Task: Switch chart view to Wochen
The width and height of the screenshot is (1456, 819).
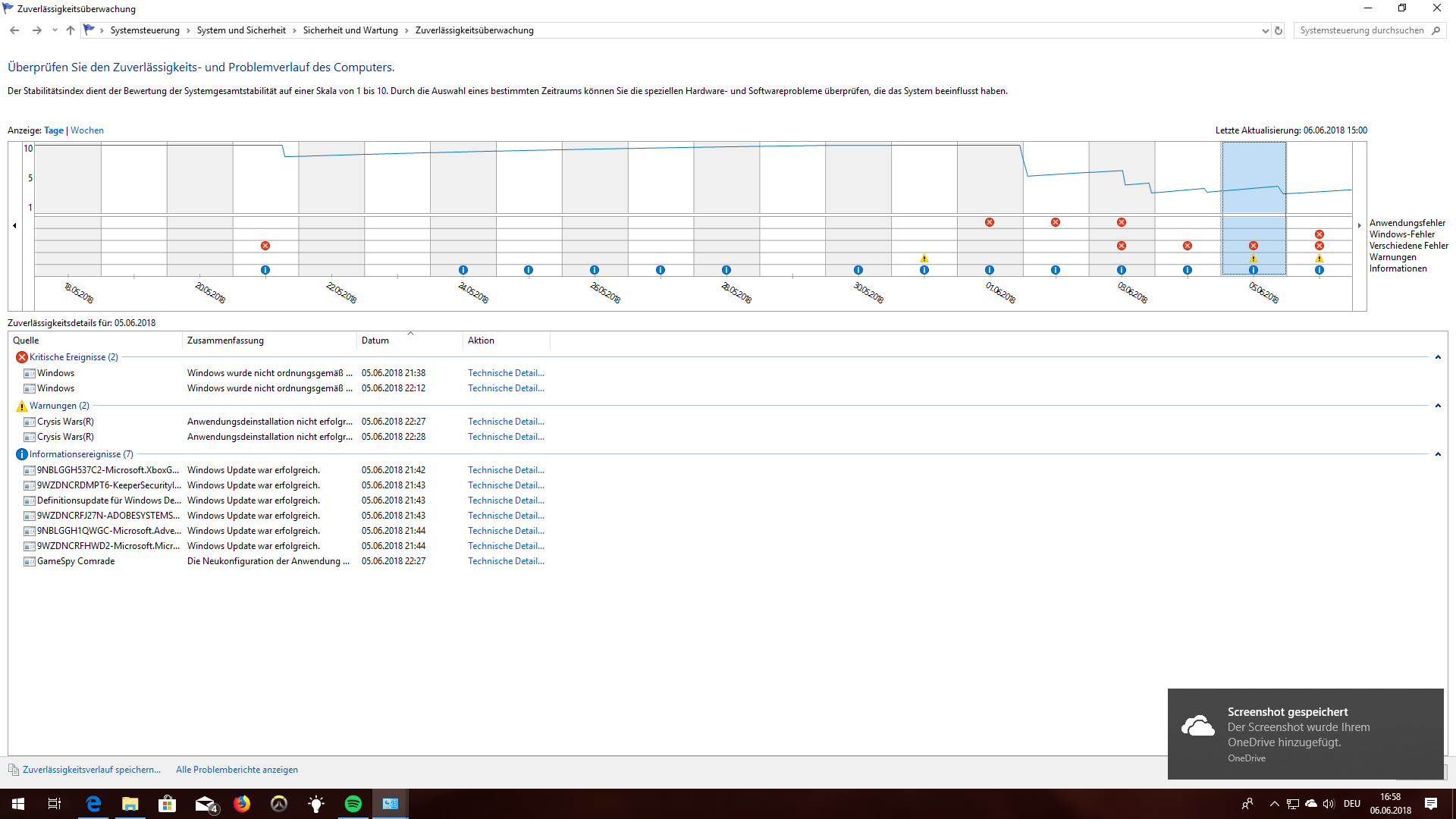Action: (x=87, y=130)
